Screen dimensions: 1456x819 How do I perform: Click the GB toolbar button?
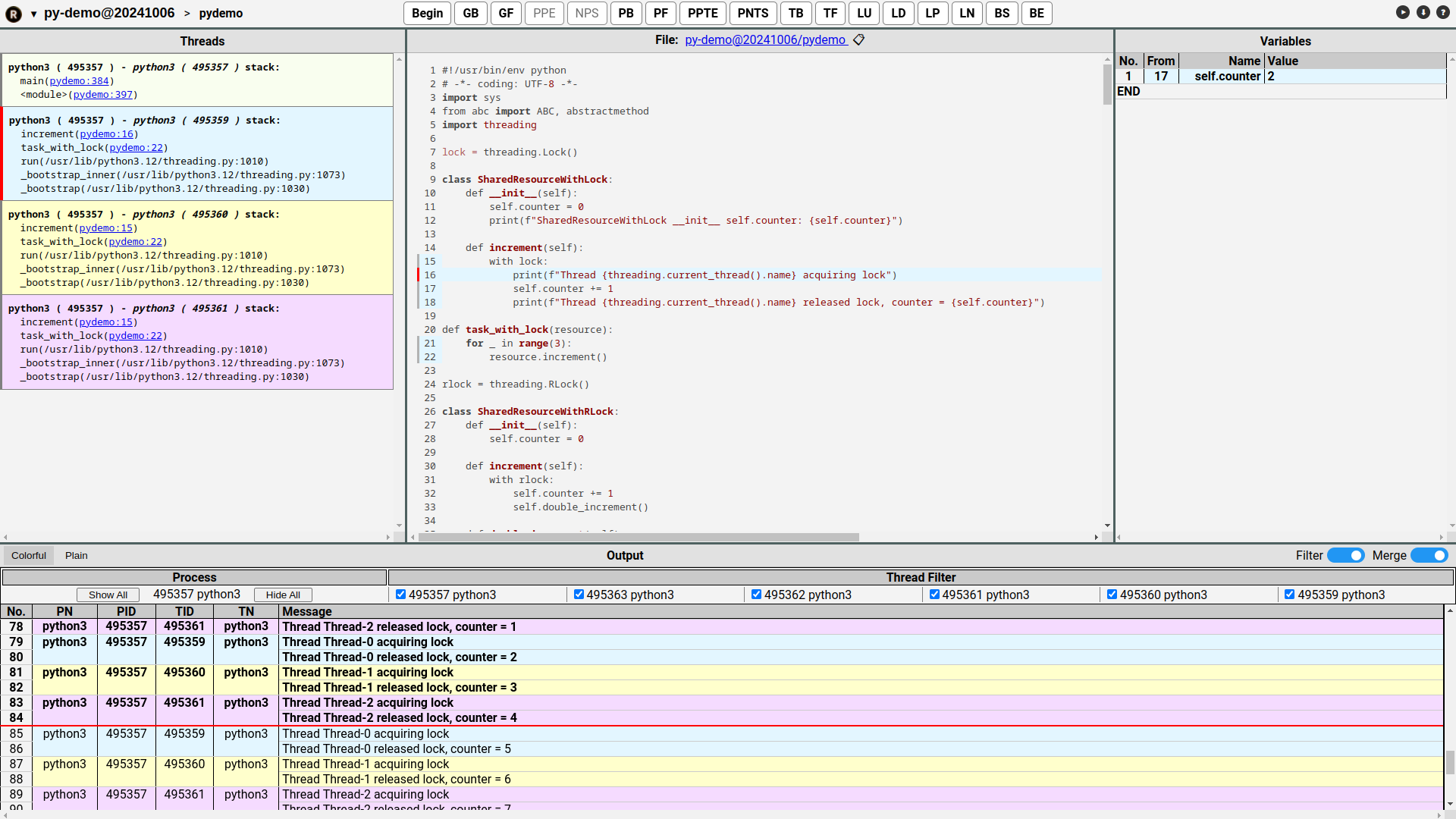[471, 13]
